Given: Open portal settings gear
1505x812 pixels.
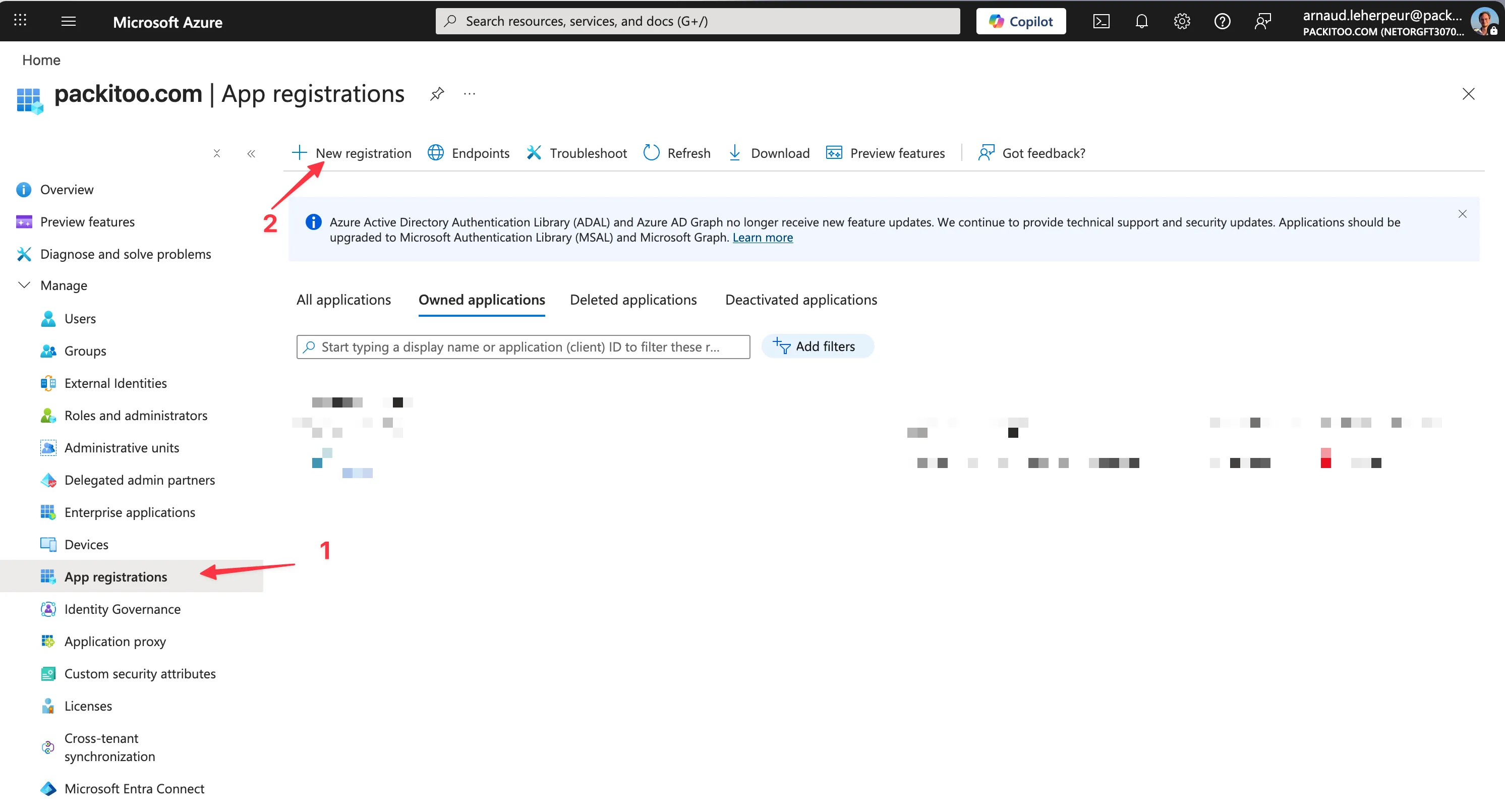Looking at the screenshot, I should [1182, 21].
